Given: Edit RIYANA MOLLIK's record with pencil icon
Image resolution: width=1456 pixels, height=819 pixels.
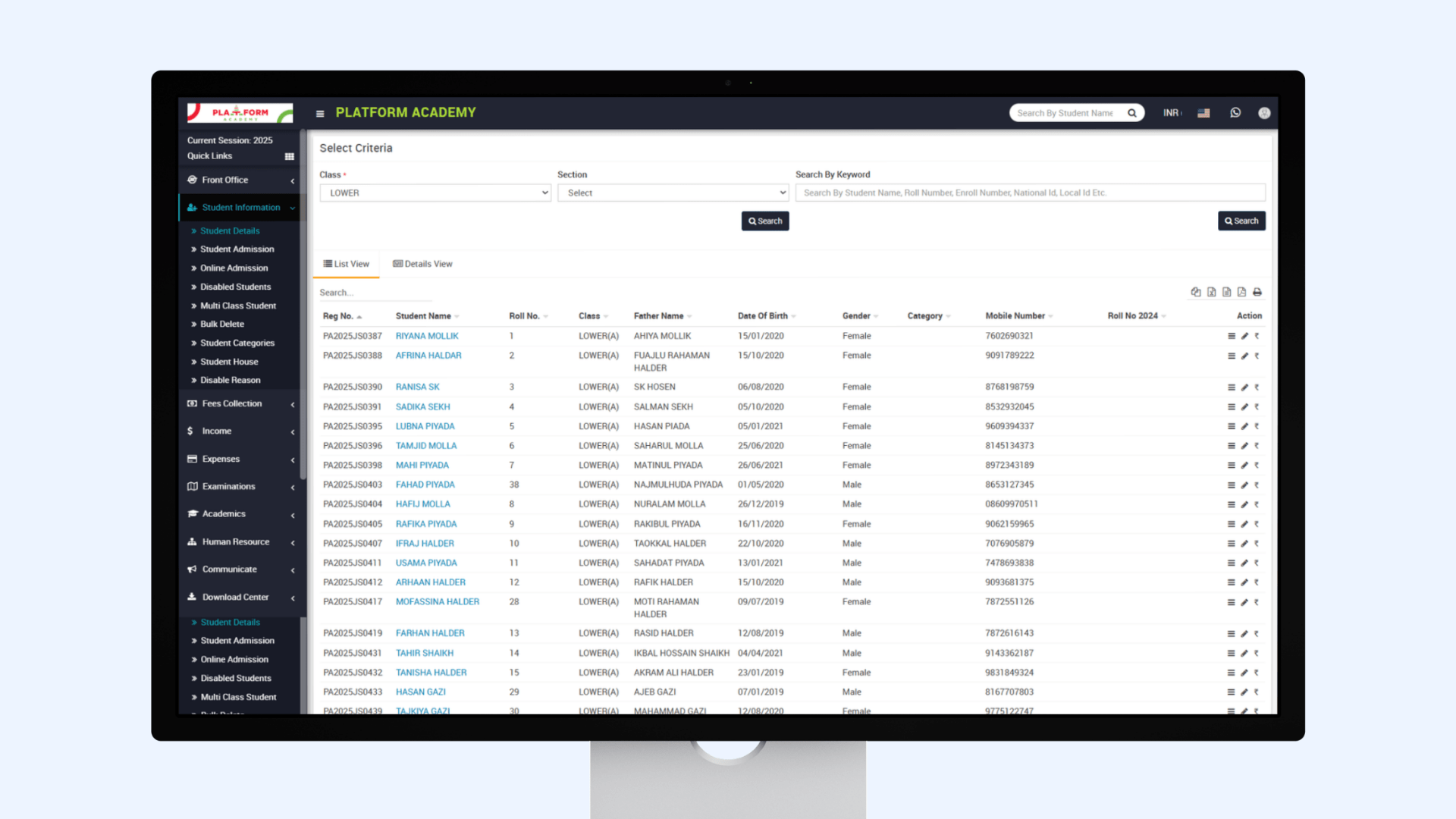Looking at the screenshot, I should tap(1244, 336).
